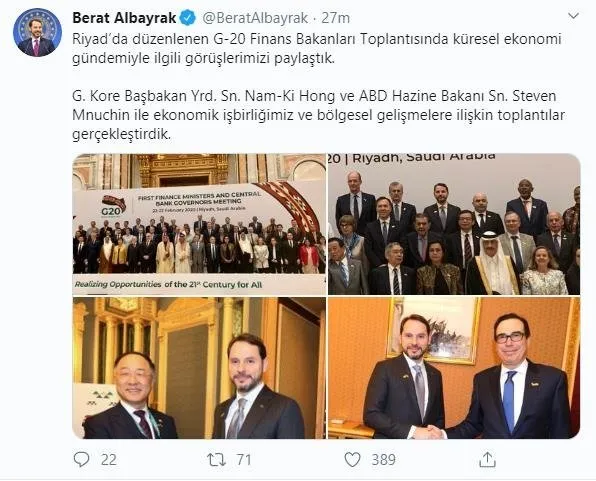Open the photo in front of golden columns
The width and height of the screenshot is (596, 481).
pos(199,368)
